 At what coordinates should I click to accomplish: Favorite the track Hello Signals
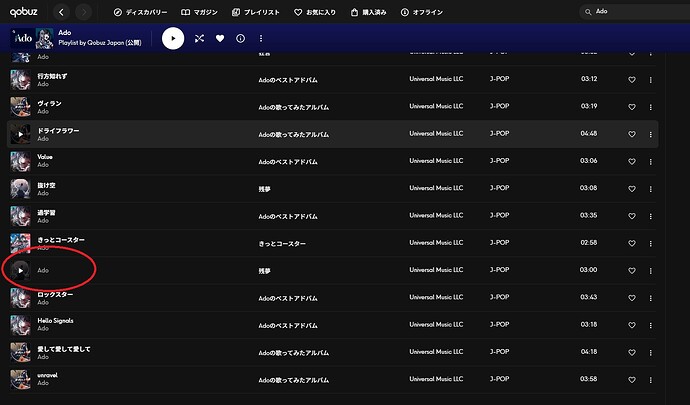tap(631, 325)
